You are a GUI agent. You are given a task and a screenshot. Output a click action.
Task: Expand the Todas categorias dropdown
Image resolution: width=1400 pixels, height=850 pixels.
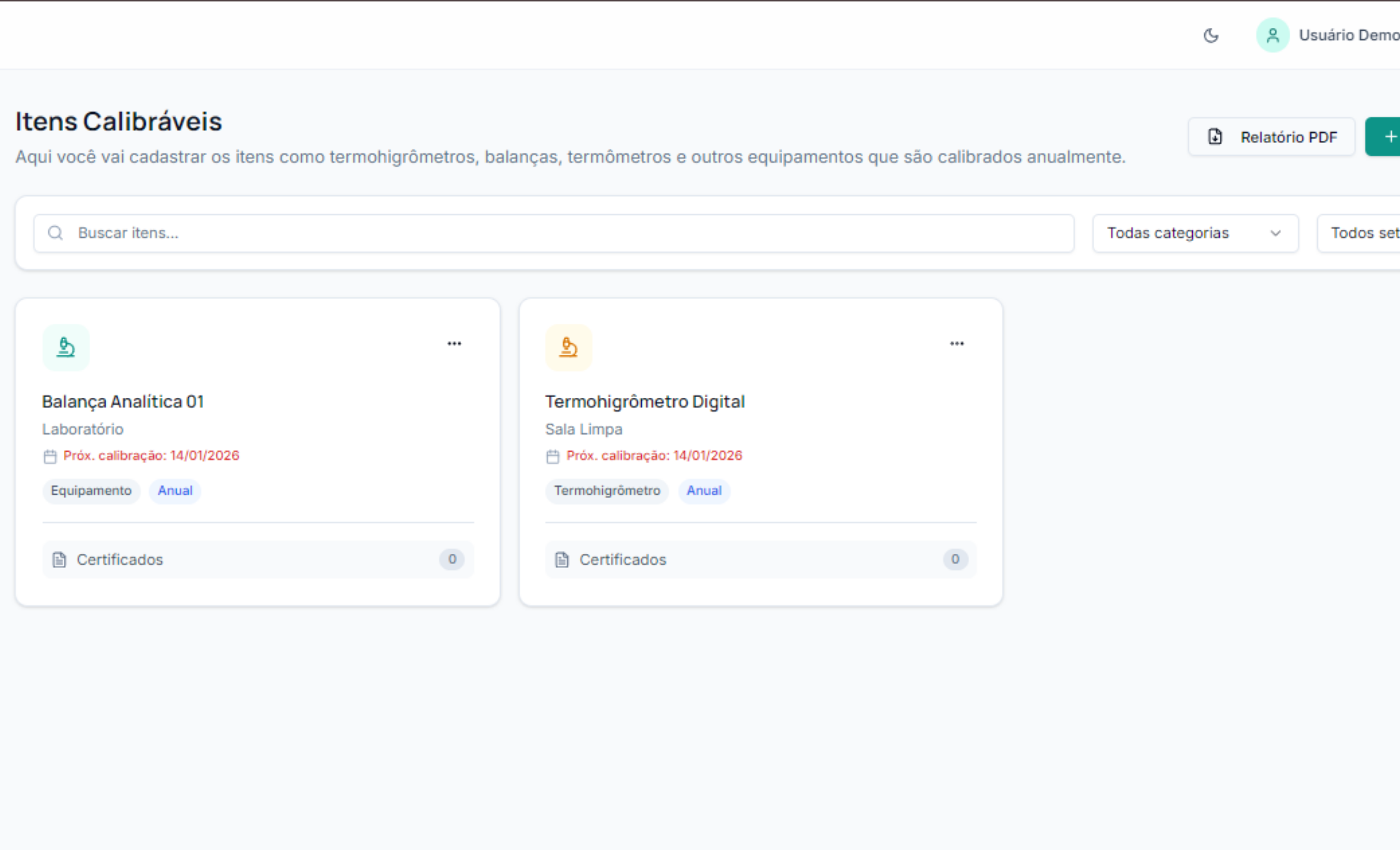[1195, 233]
